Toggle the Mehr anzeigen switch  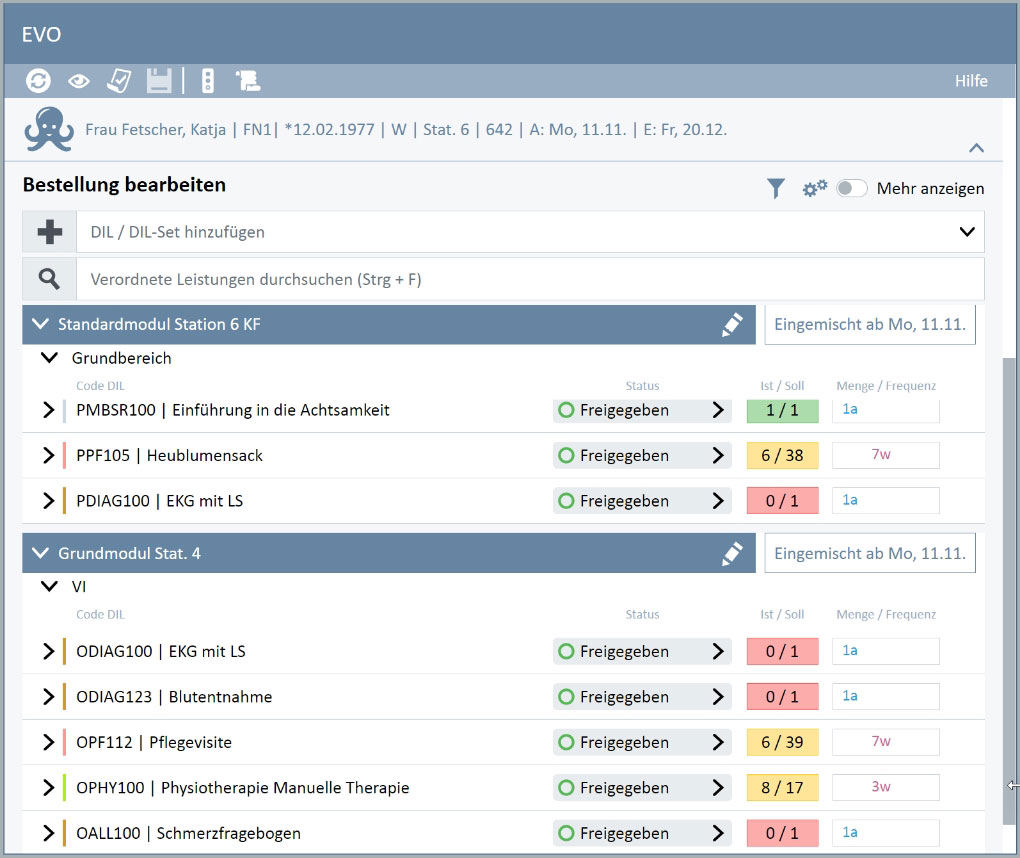(851, 188)
